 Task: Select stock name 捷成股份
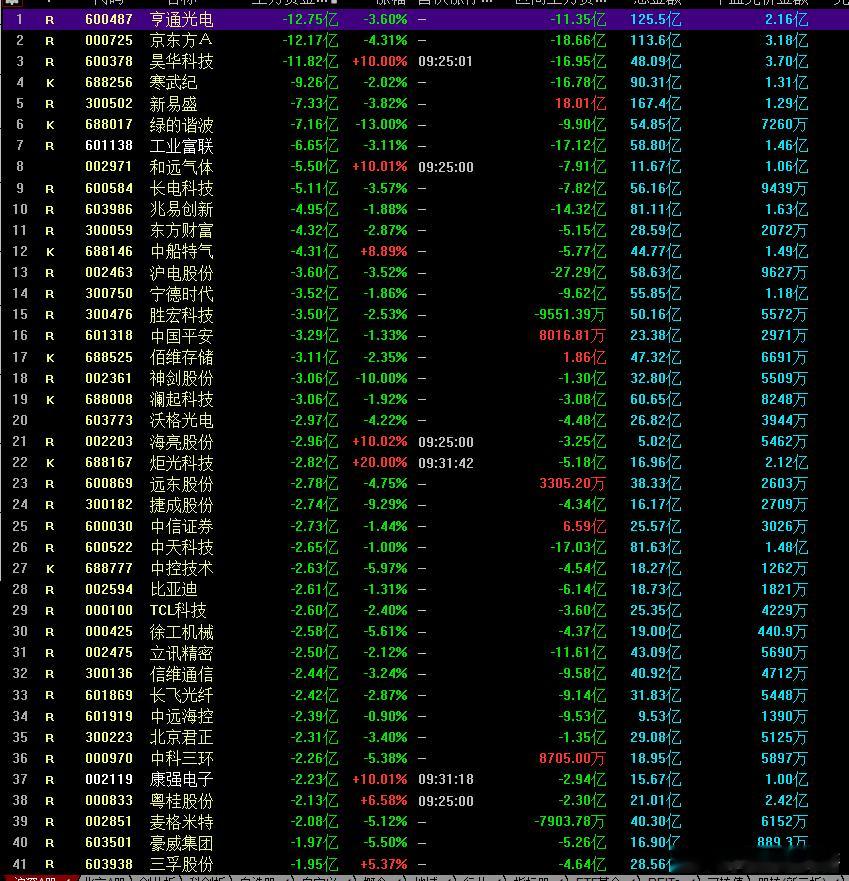pyautogui.click(x=181, y=505)
